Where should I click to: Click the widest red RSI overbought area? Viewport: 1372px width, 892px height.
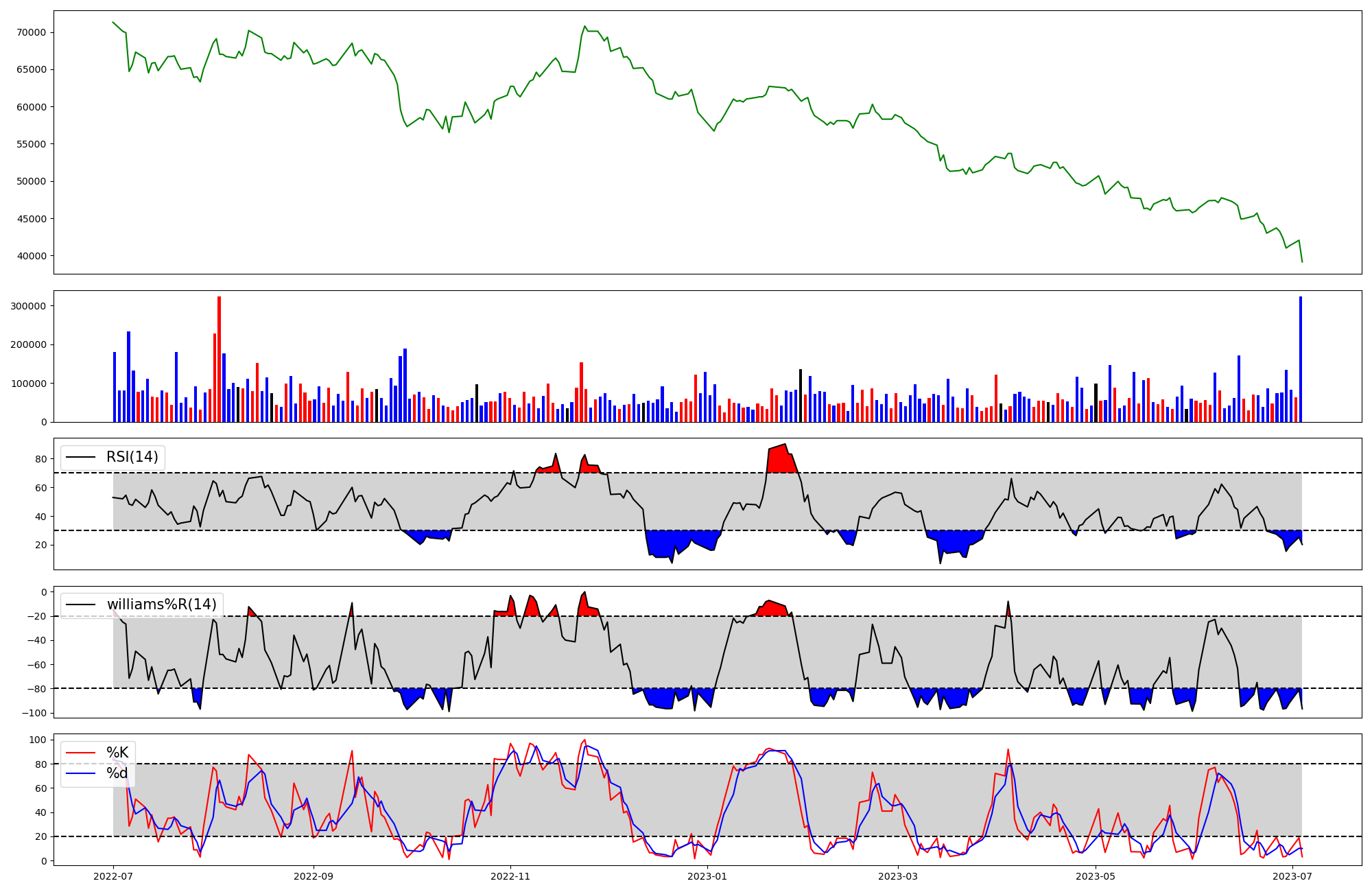[x=781, y=461]
